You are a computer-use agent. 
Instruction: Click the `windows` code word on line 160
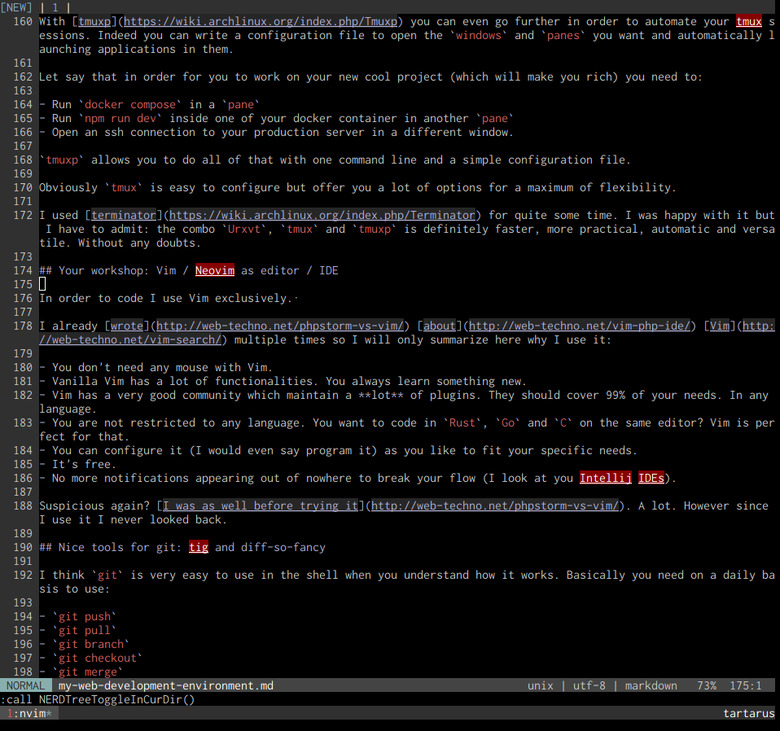pos(479,35)
